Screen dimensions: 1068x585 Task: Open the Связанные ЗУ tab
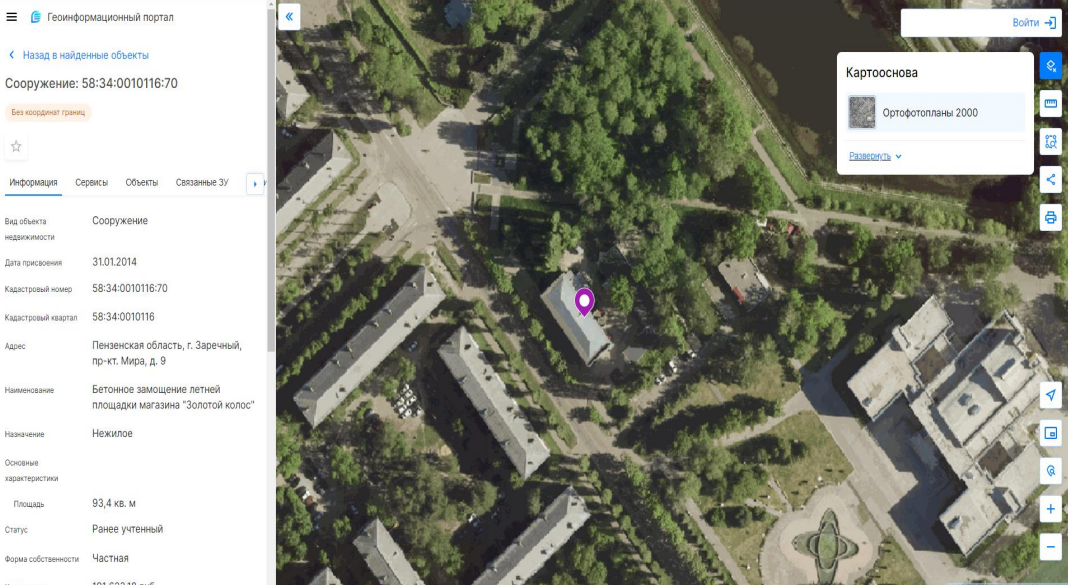coord(202,183)
